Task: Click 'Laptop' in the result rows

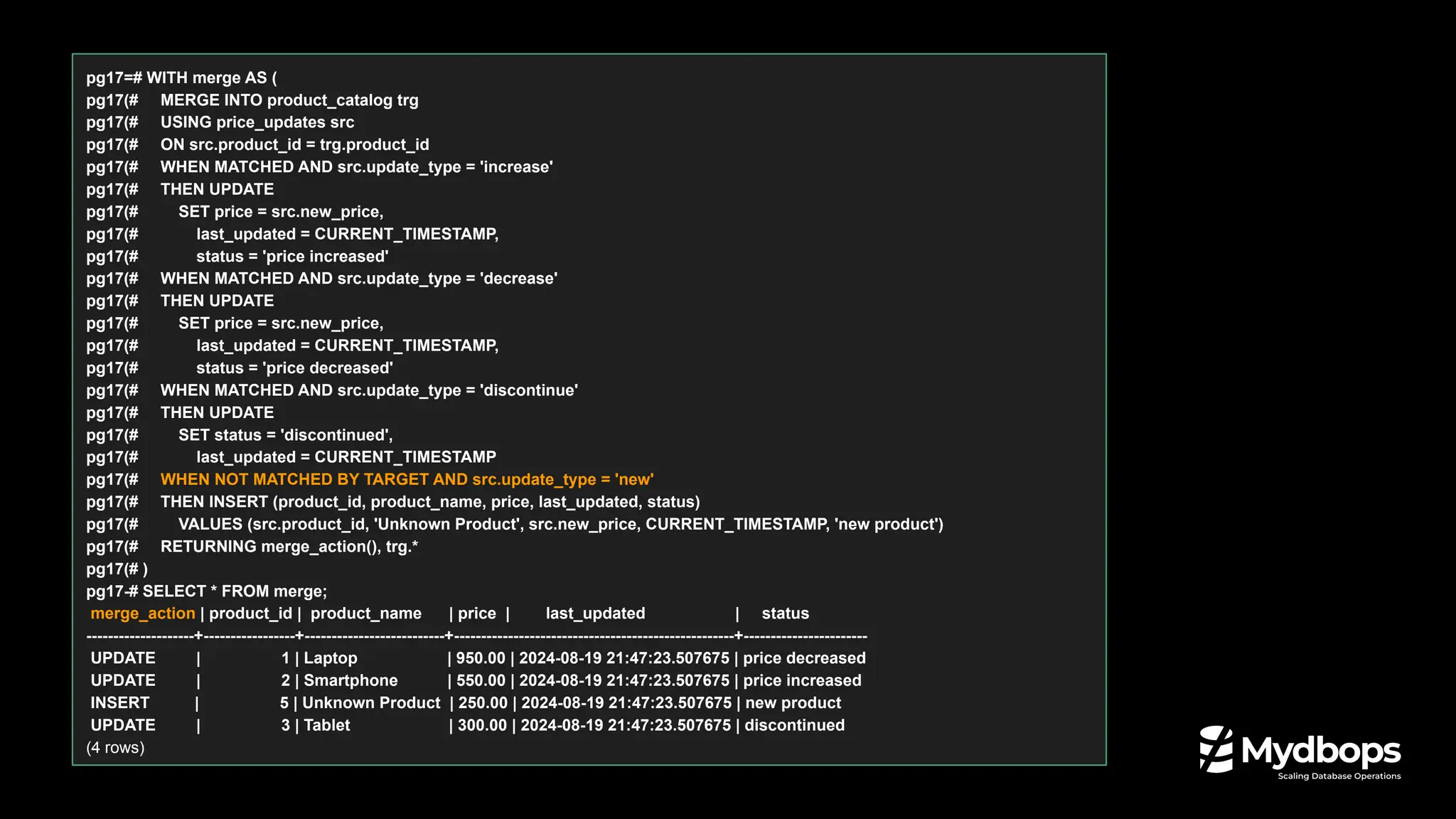Action: point(331,658)
